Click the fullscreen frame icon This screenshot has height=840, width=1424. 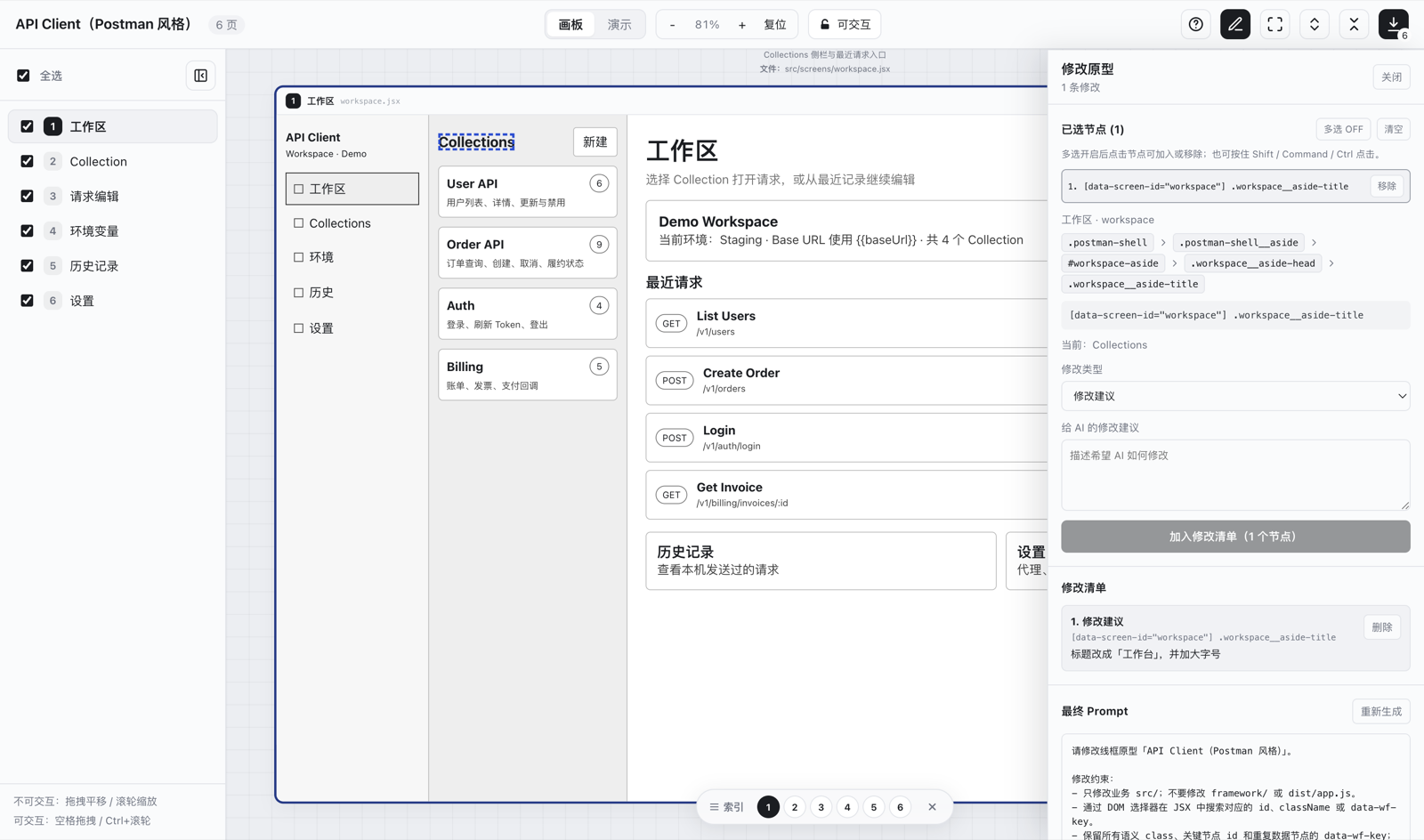click(1274, 25)
